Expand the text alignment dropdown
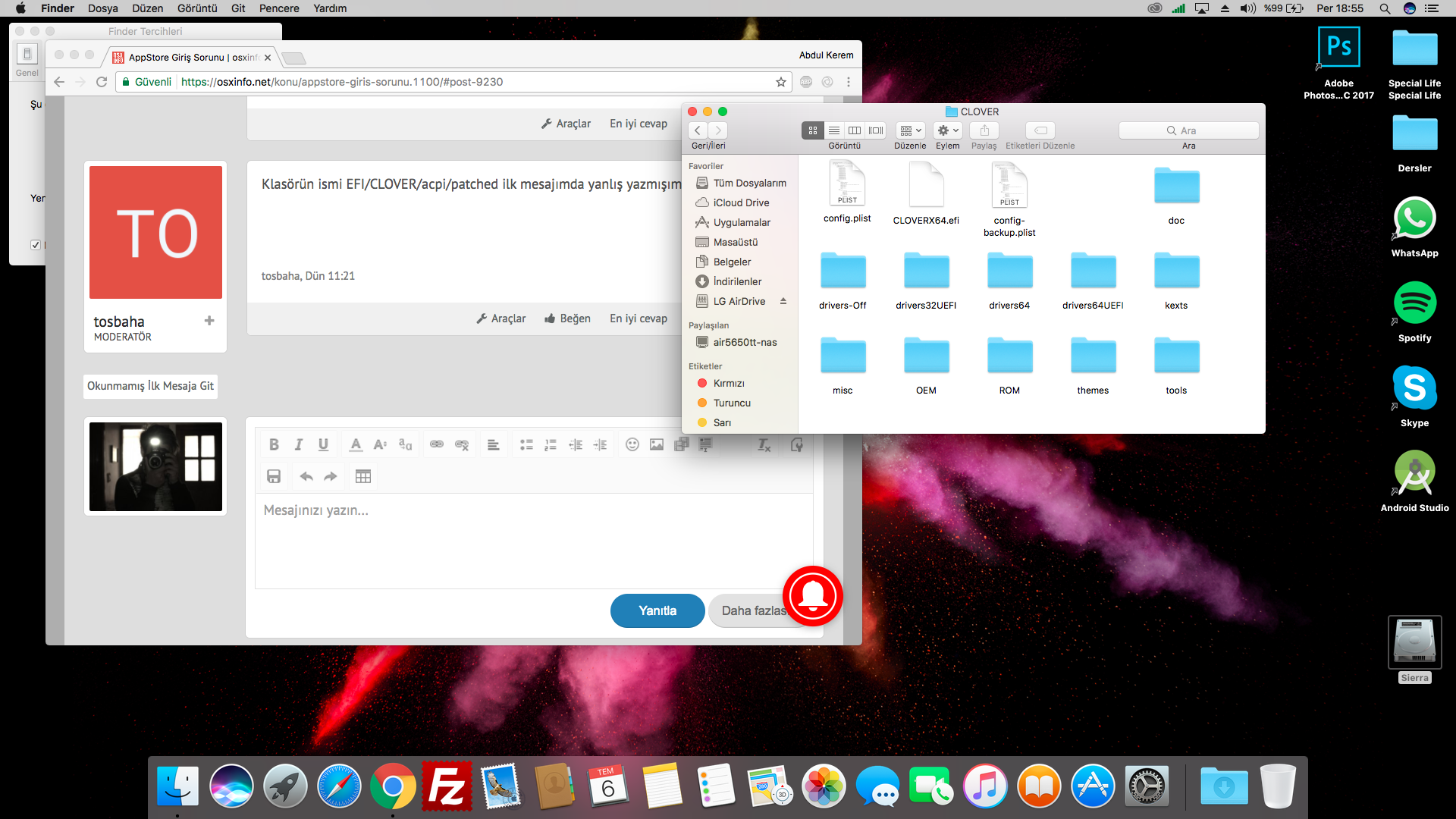The width and height of the screenshot is (1456, 819). 493,445
